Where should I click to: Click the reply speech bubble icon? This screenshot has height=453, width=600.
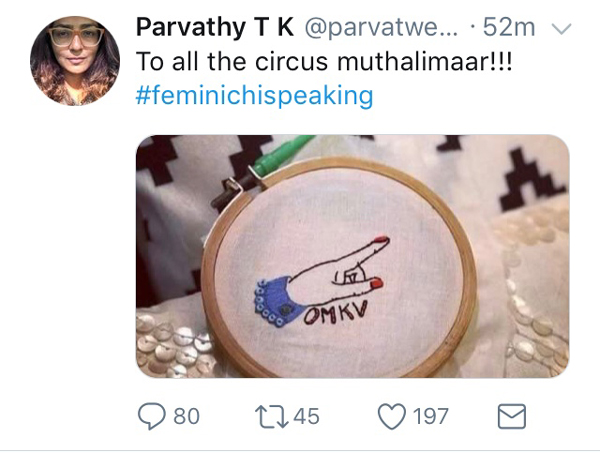151,415
